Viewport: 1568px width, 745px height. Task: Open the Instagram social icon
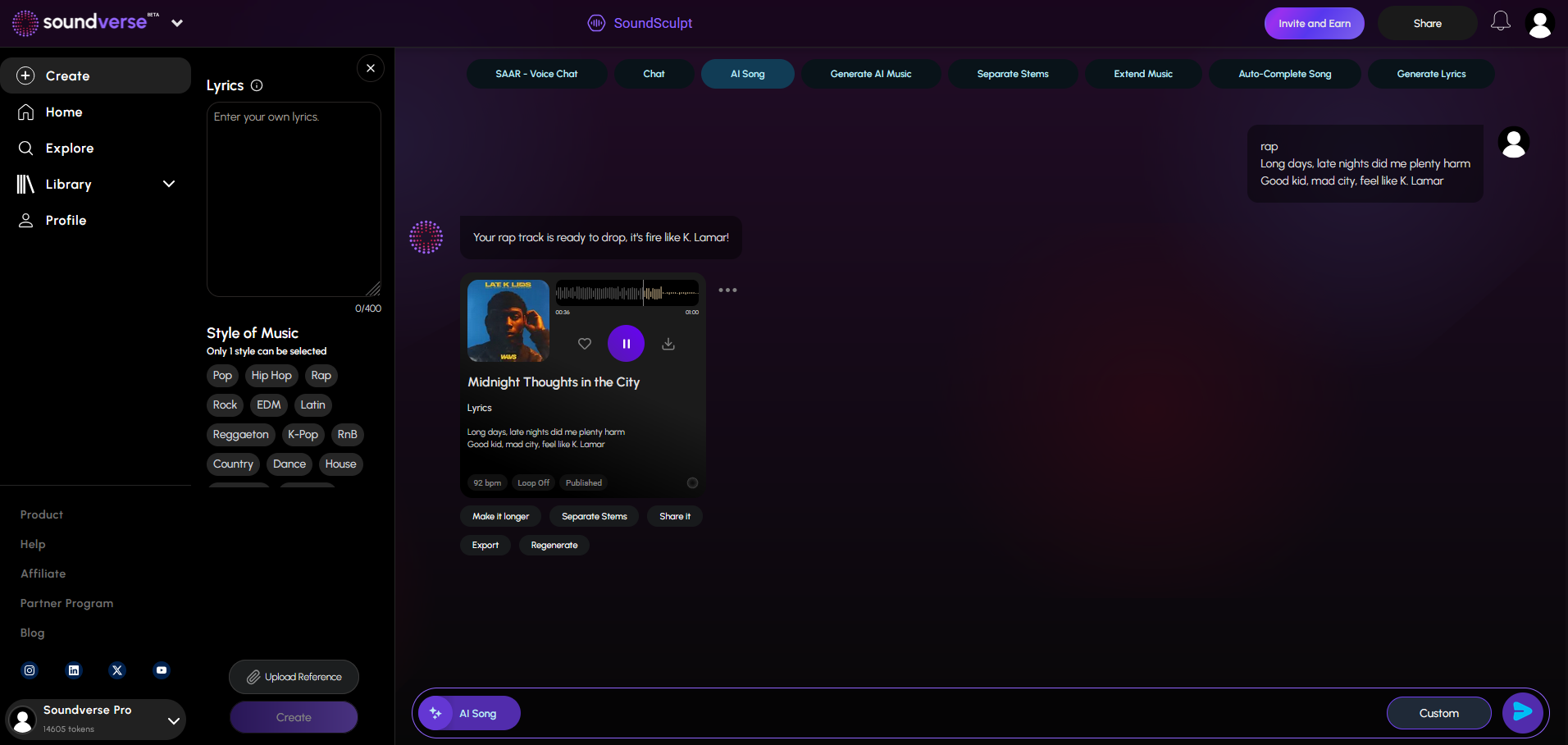[x=30, y=670]
